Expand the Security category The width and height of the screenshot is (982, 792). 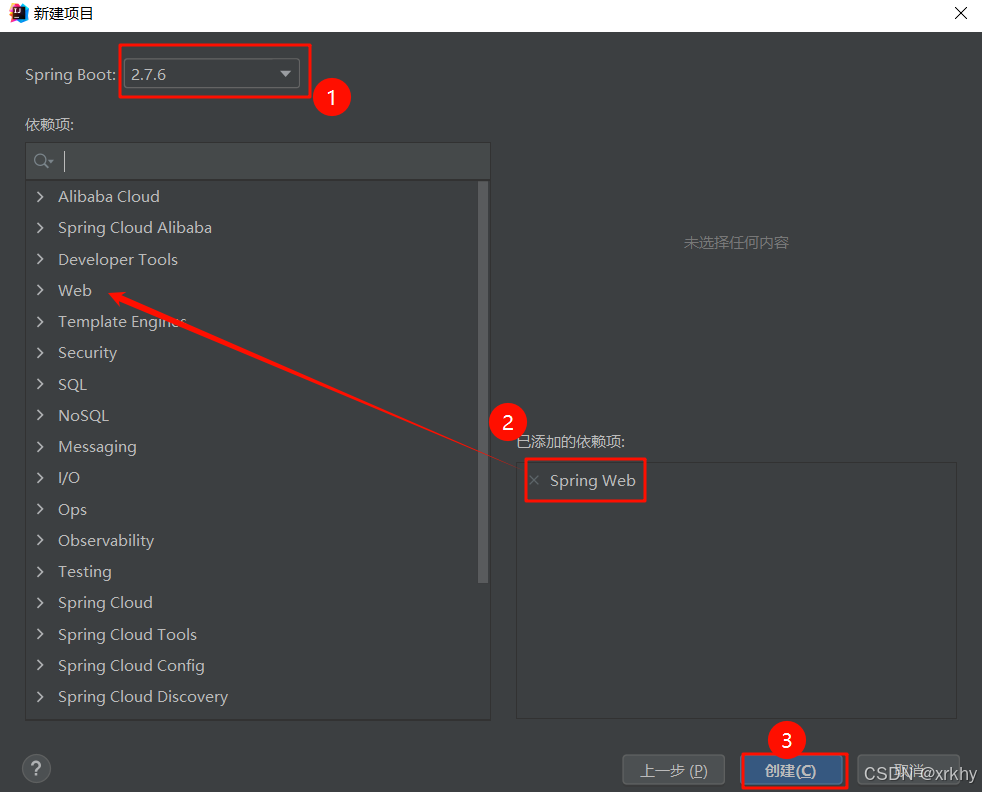pyautogui.click(x=40, y=353)
